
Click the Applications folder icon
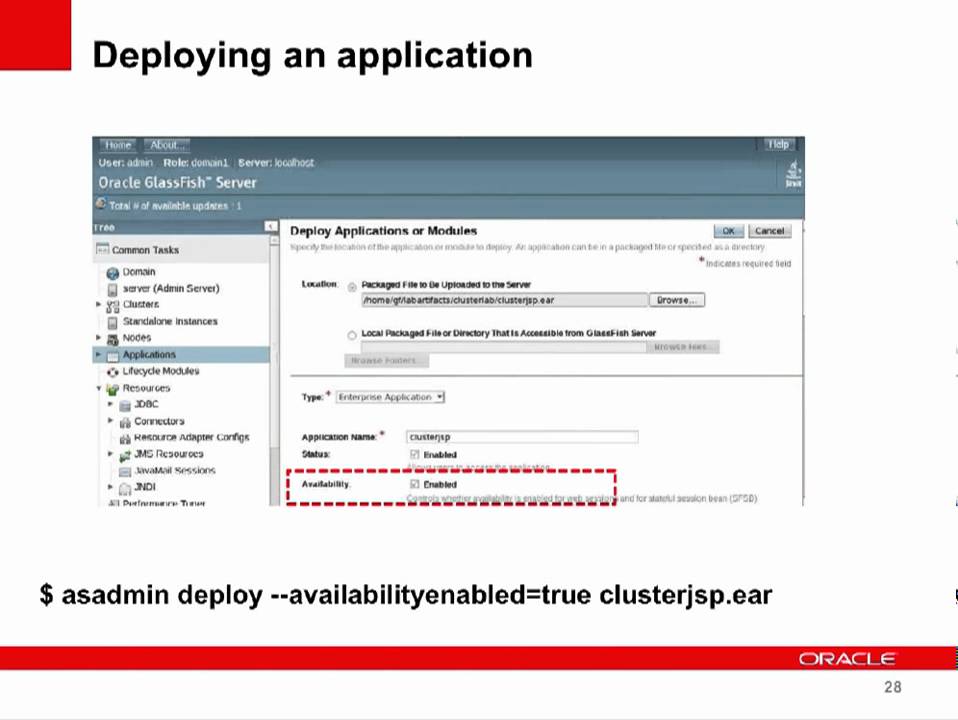(112, 356)
